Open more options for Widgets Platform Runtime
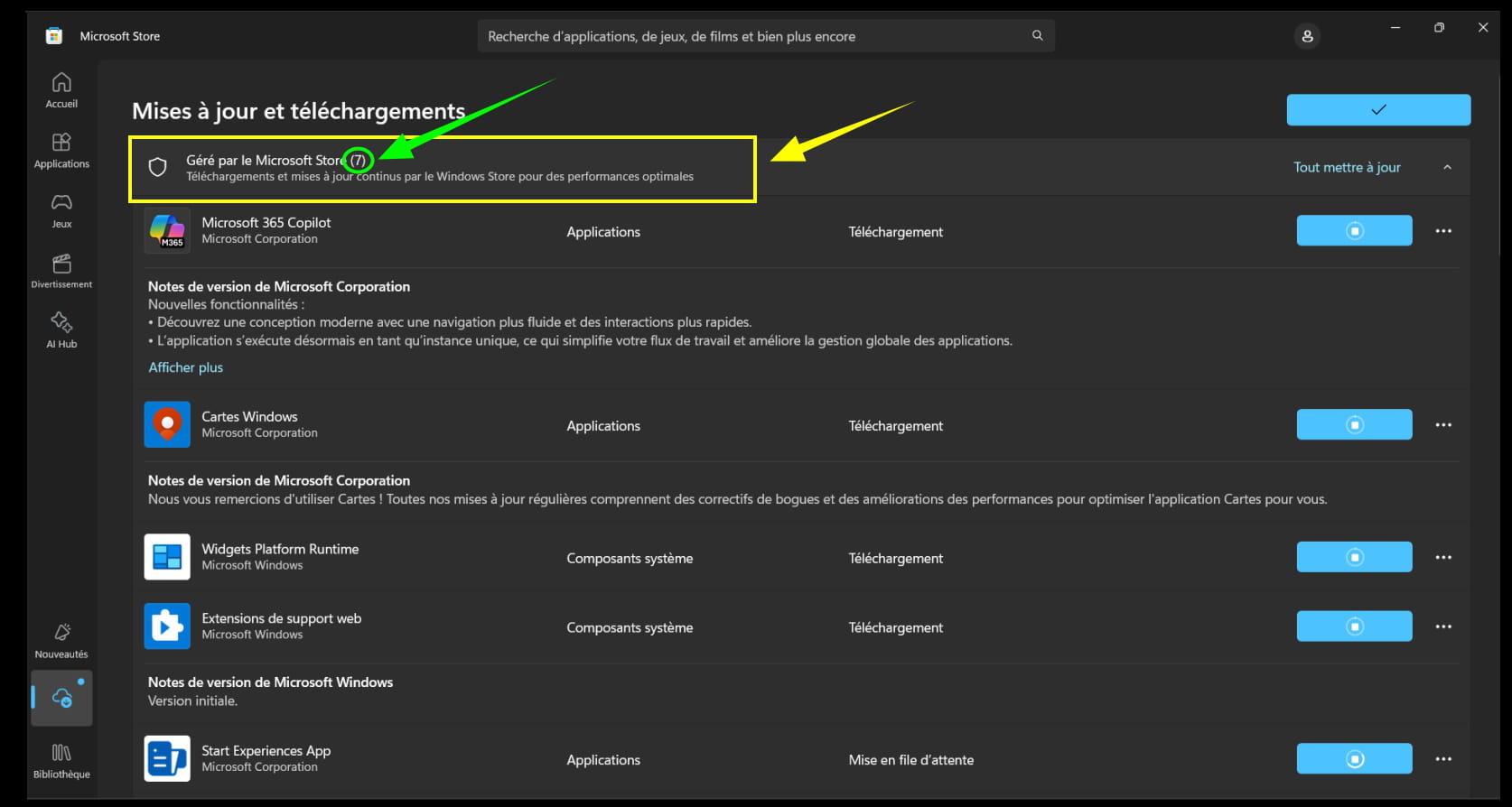Viewport: 1512px width, 807px height. 1443,558
